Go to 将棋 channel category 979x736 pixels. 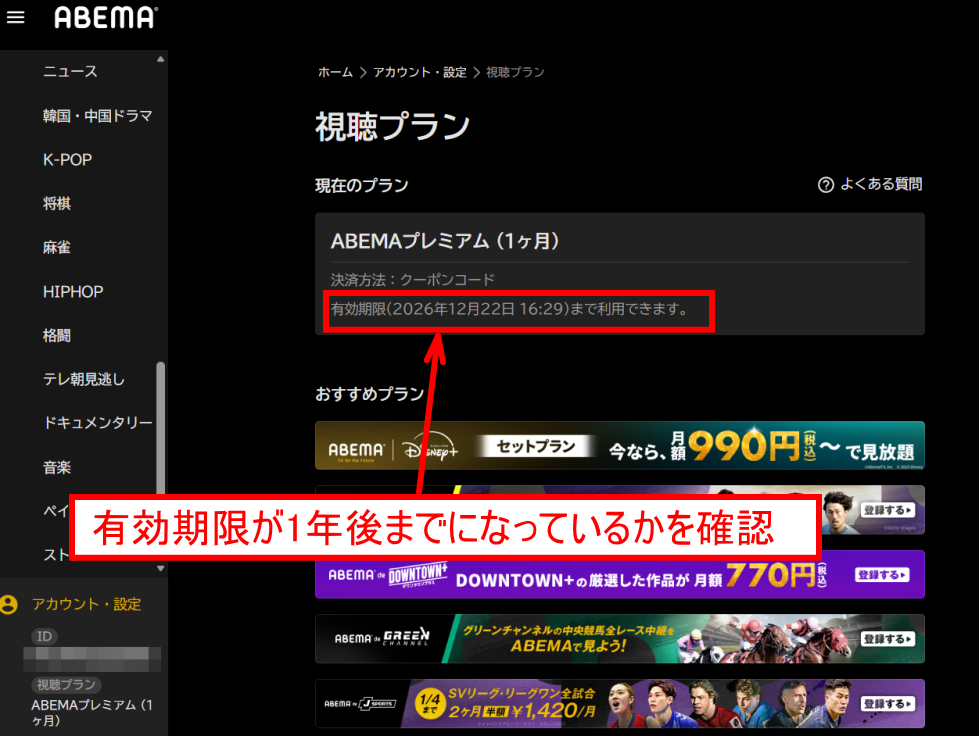[57, 204]
